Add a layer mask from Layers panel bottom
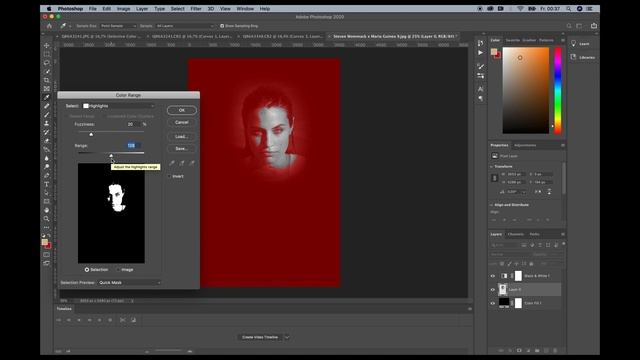The height and width of the screenshot is (360, 640). coord(519,350)
